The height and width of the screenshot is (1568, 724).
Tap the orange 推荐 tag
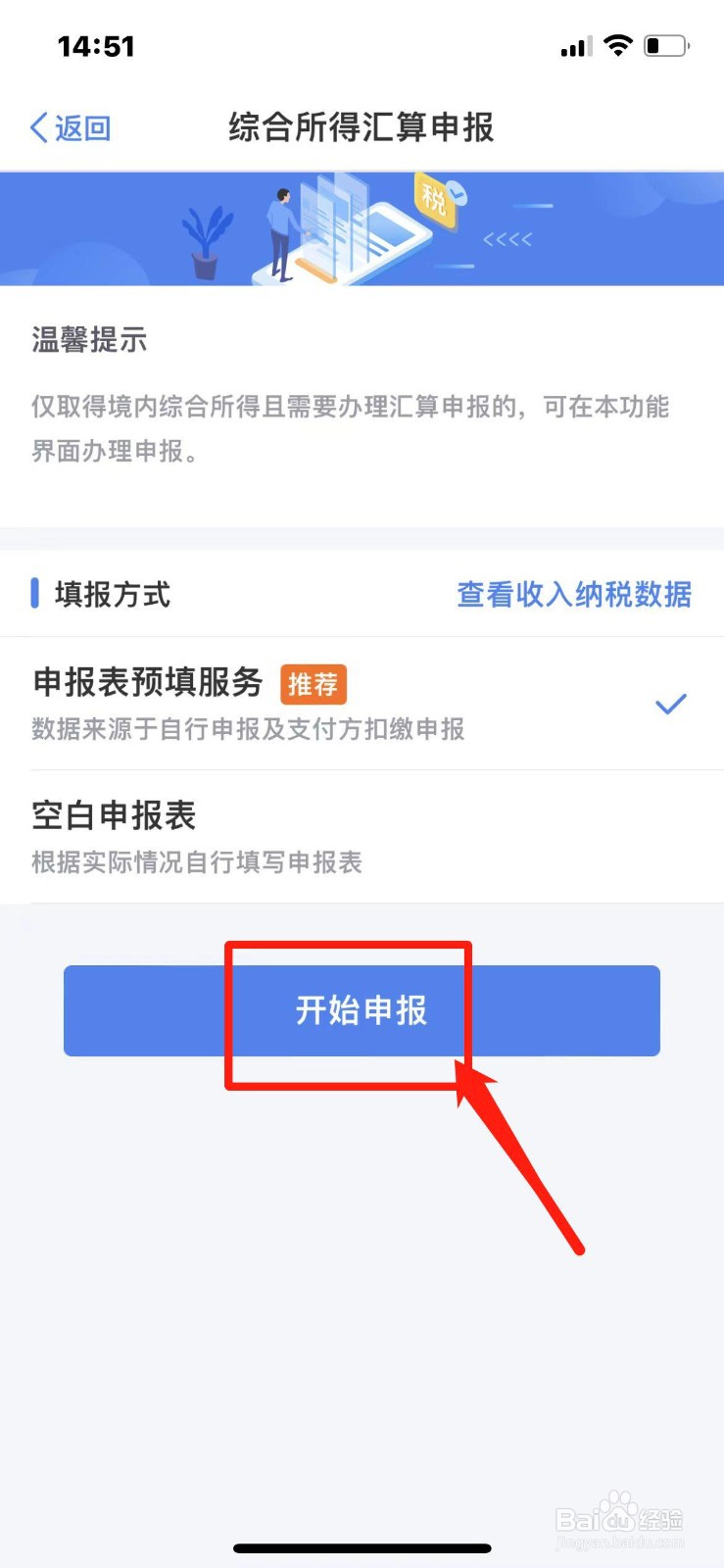(314, 684)
